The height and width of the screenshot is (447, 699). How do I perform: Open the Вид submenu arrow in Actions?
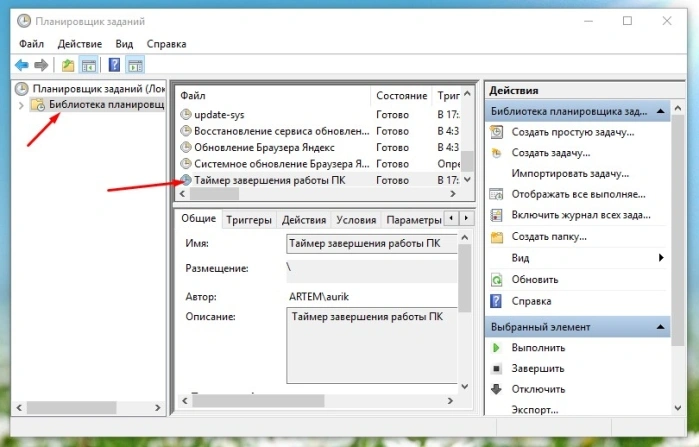point(661,258)
